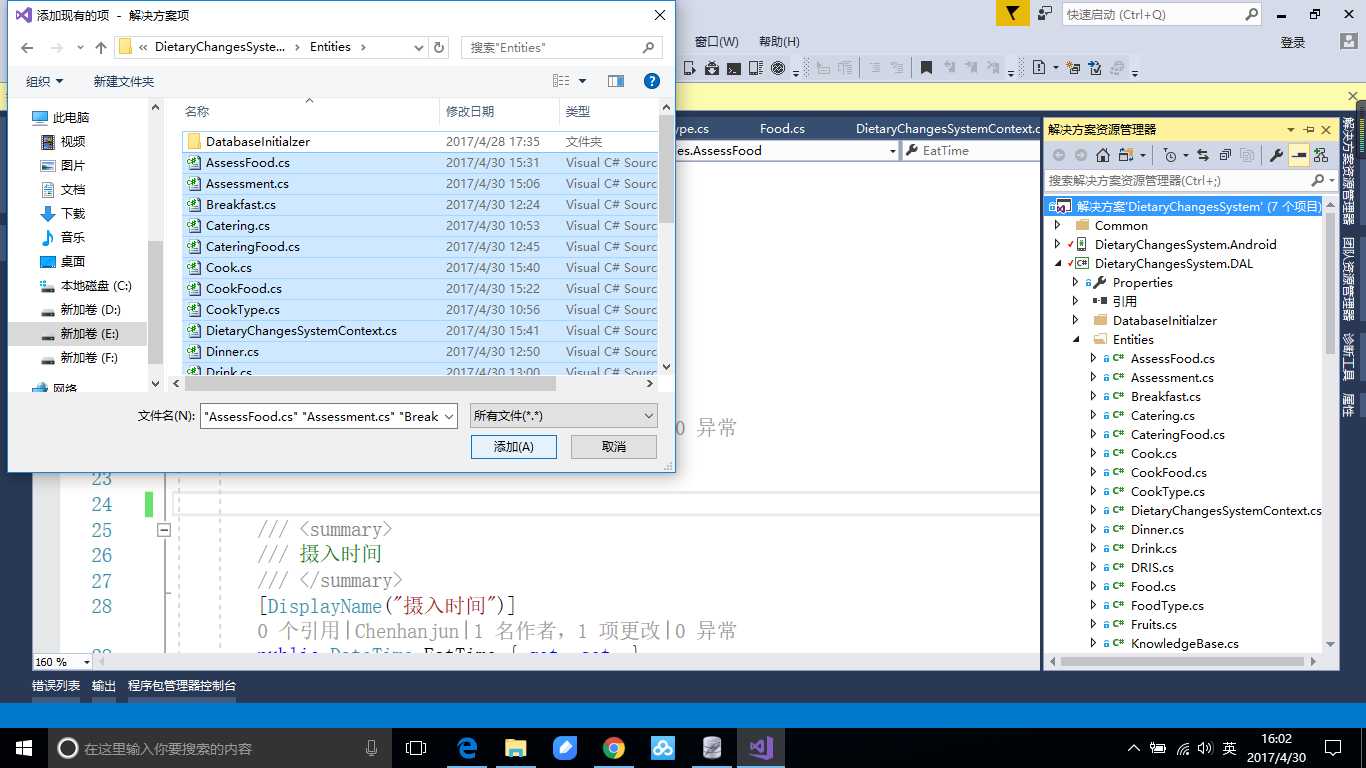
Task: Select CateringFood.cs in the file list
Action: (x=420, y=246)
